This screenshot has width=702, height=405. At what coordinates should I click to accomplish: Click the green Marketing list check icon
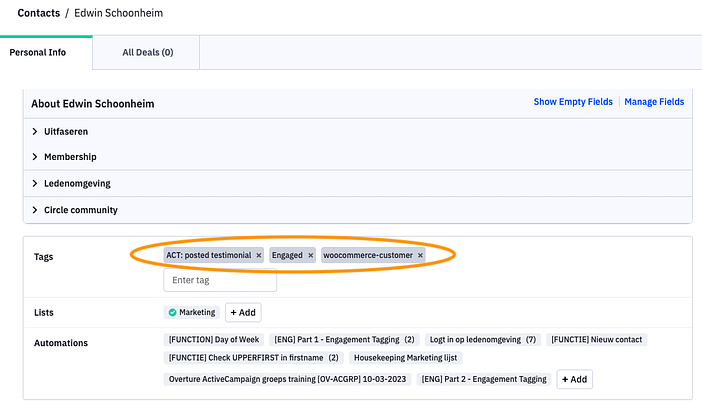tap(173, 313)
